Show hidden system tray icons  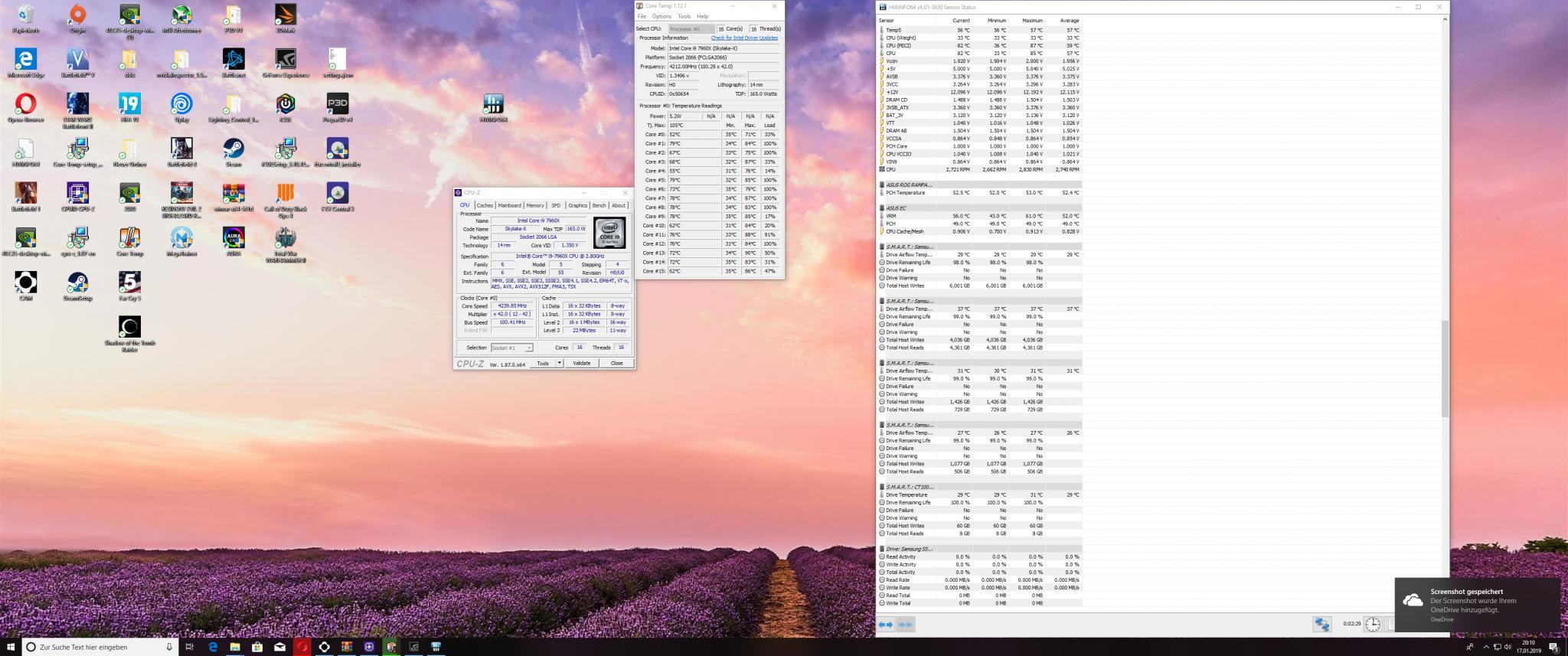point(1486,647)
